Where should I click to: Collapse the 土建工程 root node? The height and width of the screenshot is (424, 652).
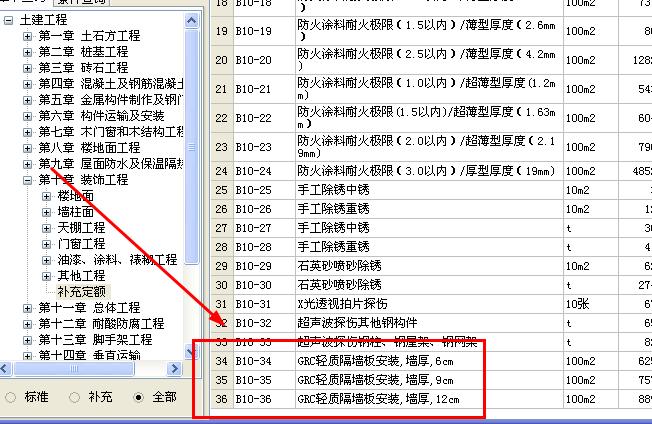tap(8, 20)
